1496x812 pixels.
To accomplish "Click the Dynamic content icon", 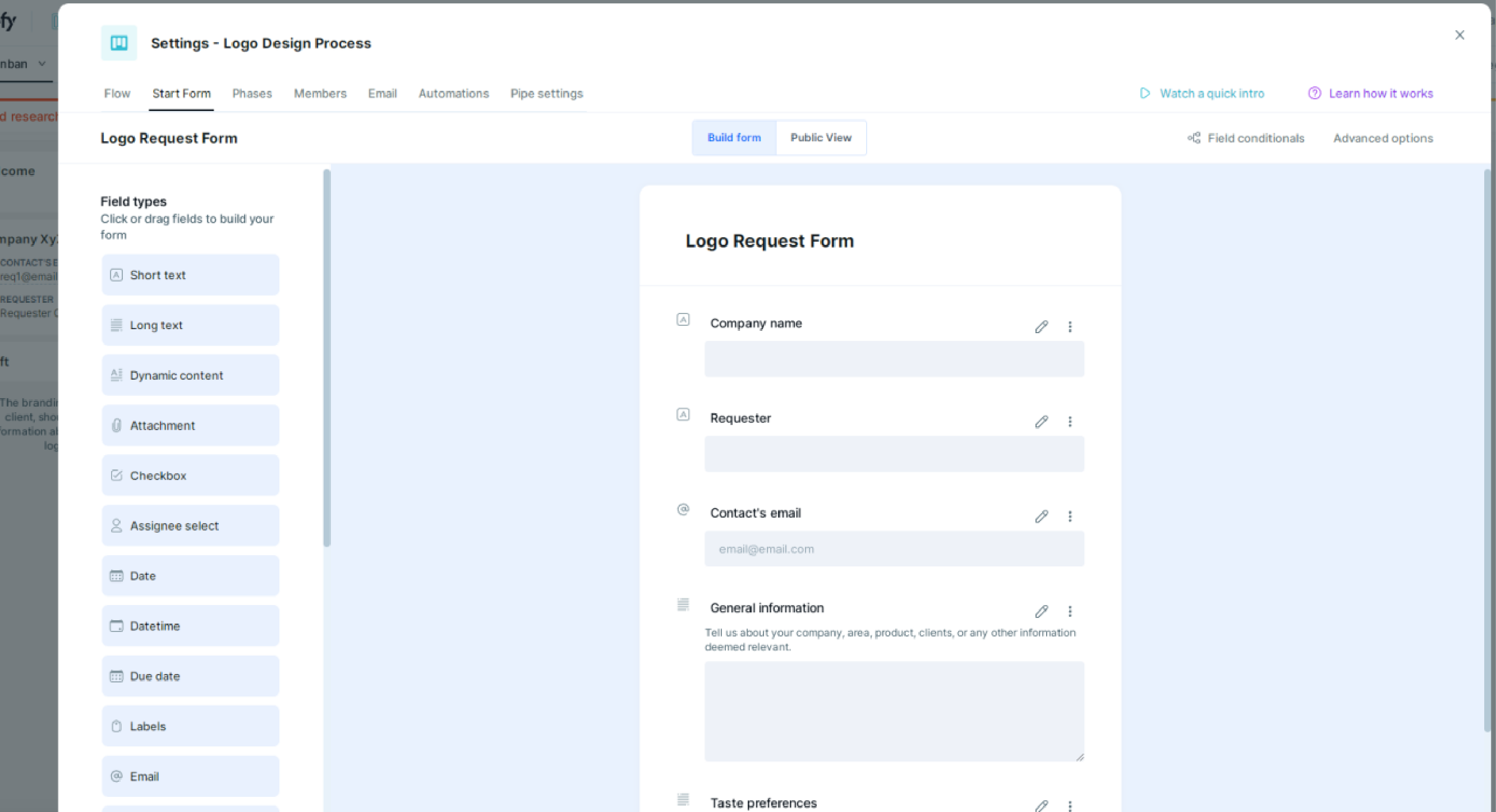I will click(x=116, y=376).
